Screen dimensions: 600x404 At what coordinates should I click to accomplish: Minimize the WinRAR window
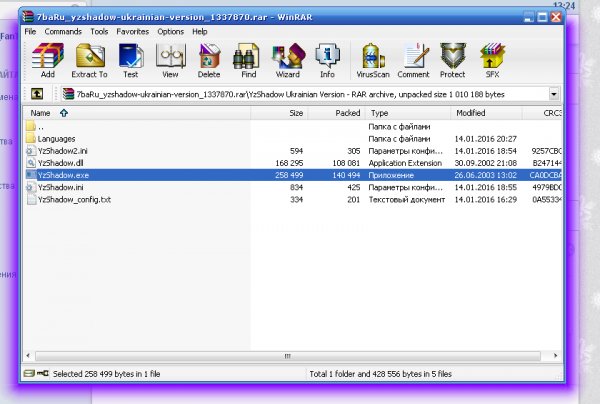click(x=528, y=17)
